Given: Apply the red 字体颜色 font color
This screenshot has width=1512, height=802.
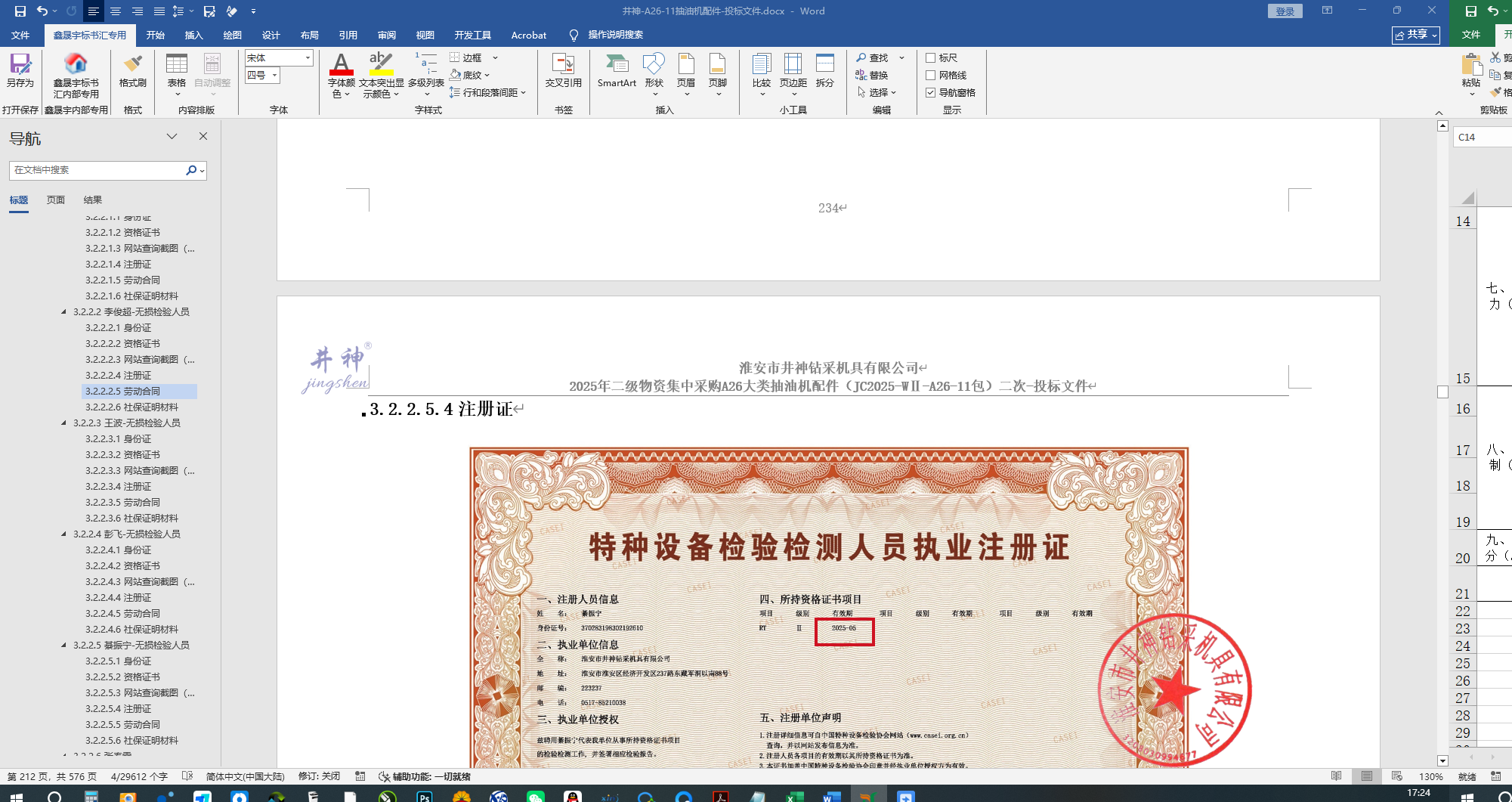Looking at the screenshot, I should (x=341, y=64).
